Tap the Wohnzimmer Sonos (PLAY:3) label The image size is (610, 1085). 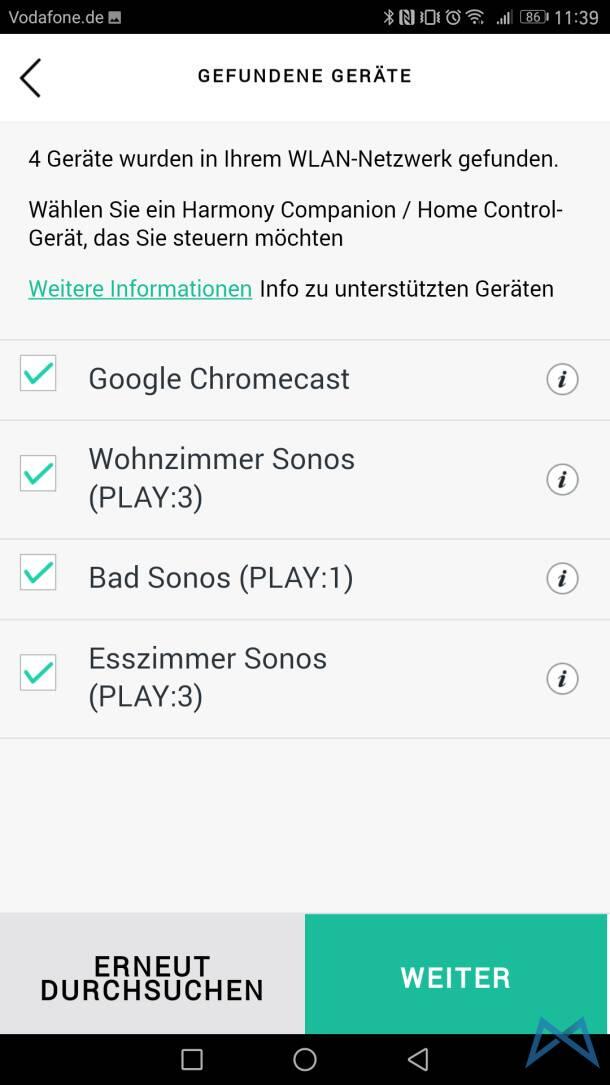221,477
